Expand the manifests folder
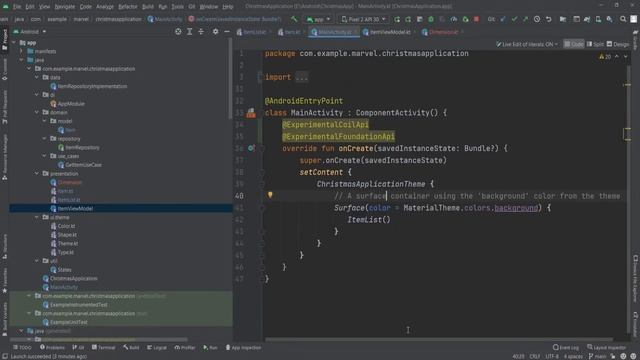Image resolution: width=640 pixels, height=360 pixels. [x=21, y=51]
